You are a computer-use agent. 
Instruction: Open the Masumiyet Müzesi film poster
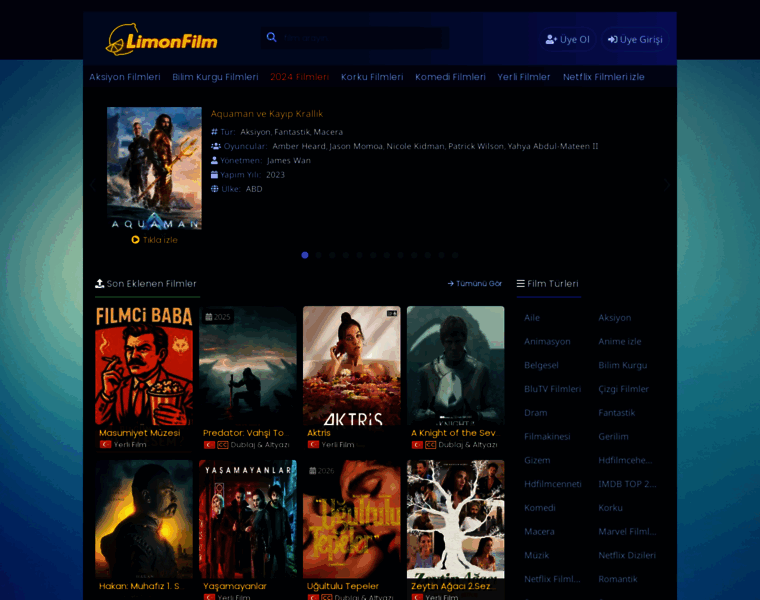144,366
